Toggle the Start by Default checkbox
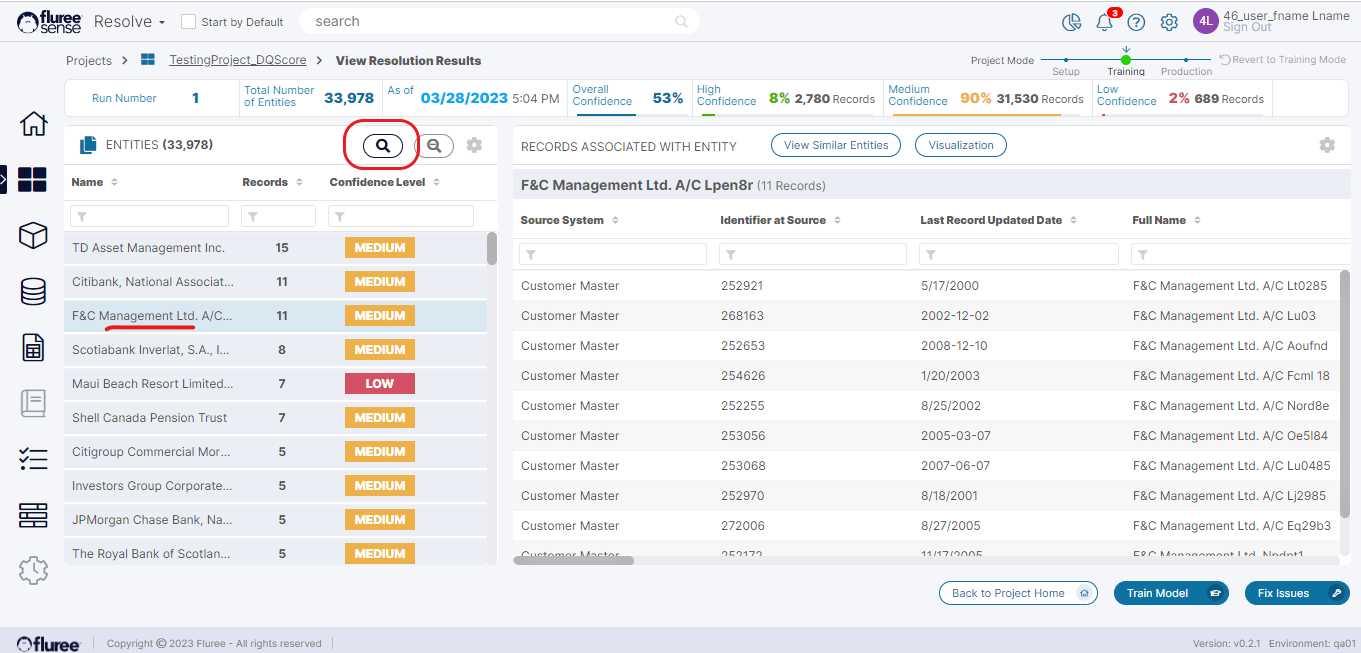The width and height of the screenshot is (1361, 653). pyautogui.click(x=188, y=22)
